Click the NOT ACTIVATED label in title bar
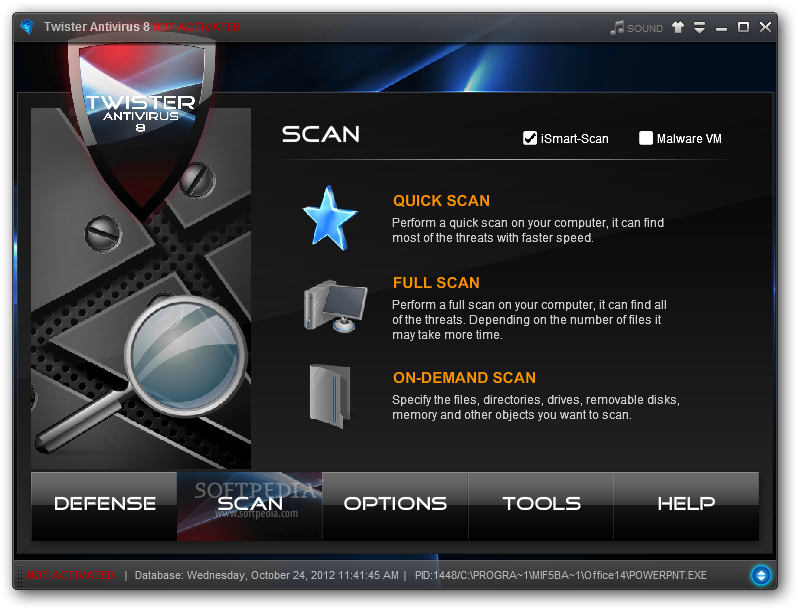This screenshot has height=610, width=798. tap(196, 27)
